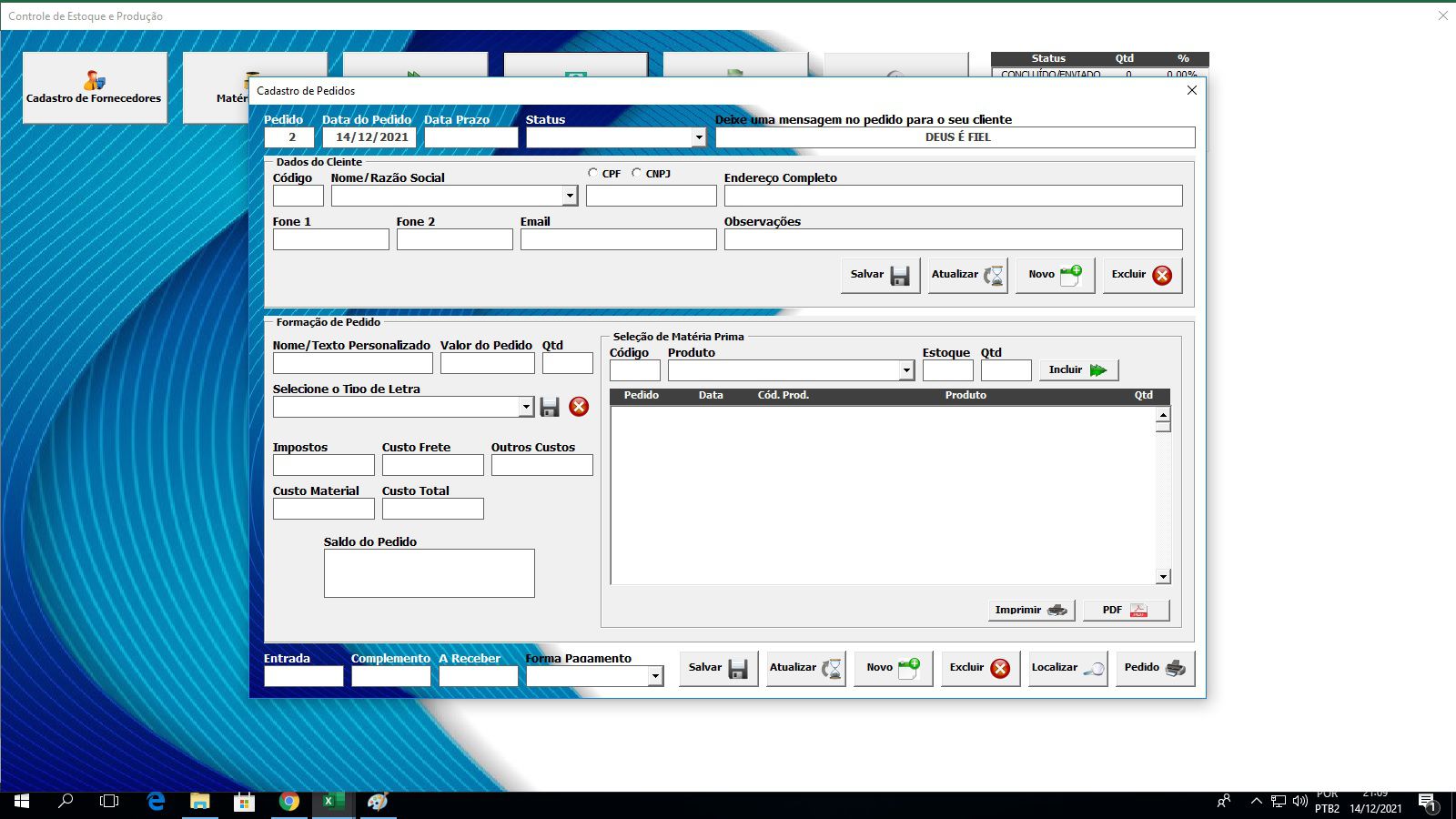The height and width of the screenshot is (819, 1456).
Task: Click the Endereço Completo input field
Action: 953,196
